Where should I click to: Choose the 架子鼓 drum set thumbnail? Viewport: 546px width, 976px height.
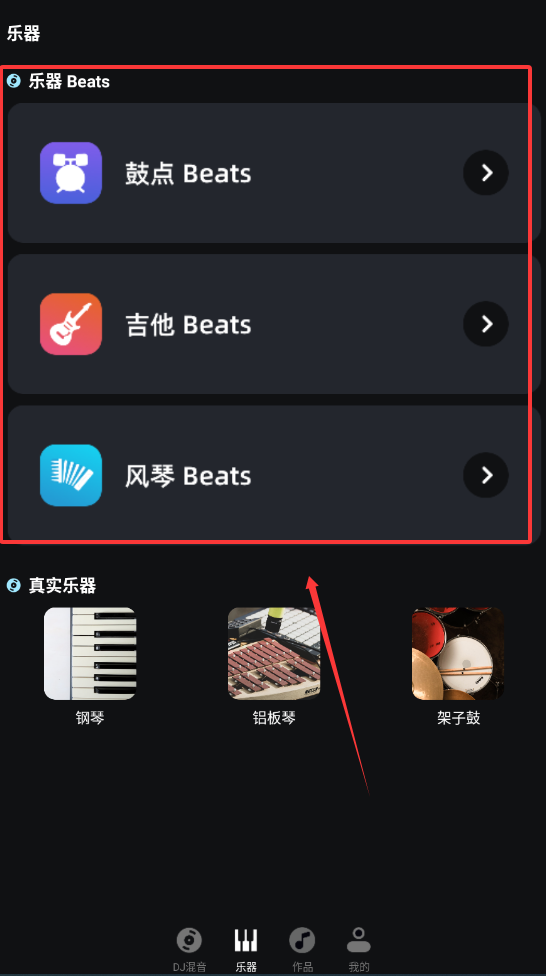pyautogui.click(x=458, y=654)
